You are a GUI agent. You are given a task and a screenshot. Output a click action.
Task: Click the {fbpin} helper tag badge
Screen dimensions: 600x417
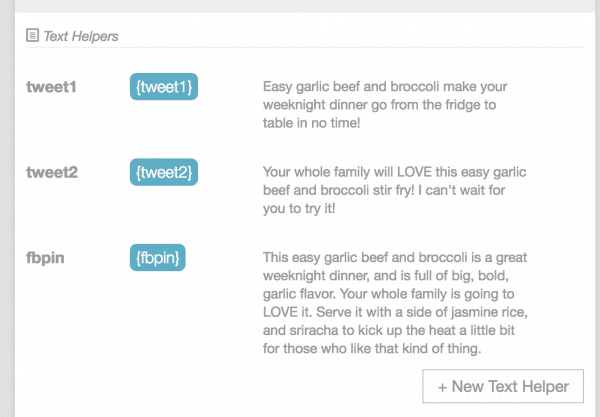(x=158, y=257)
